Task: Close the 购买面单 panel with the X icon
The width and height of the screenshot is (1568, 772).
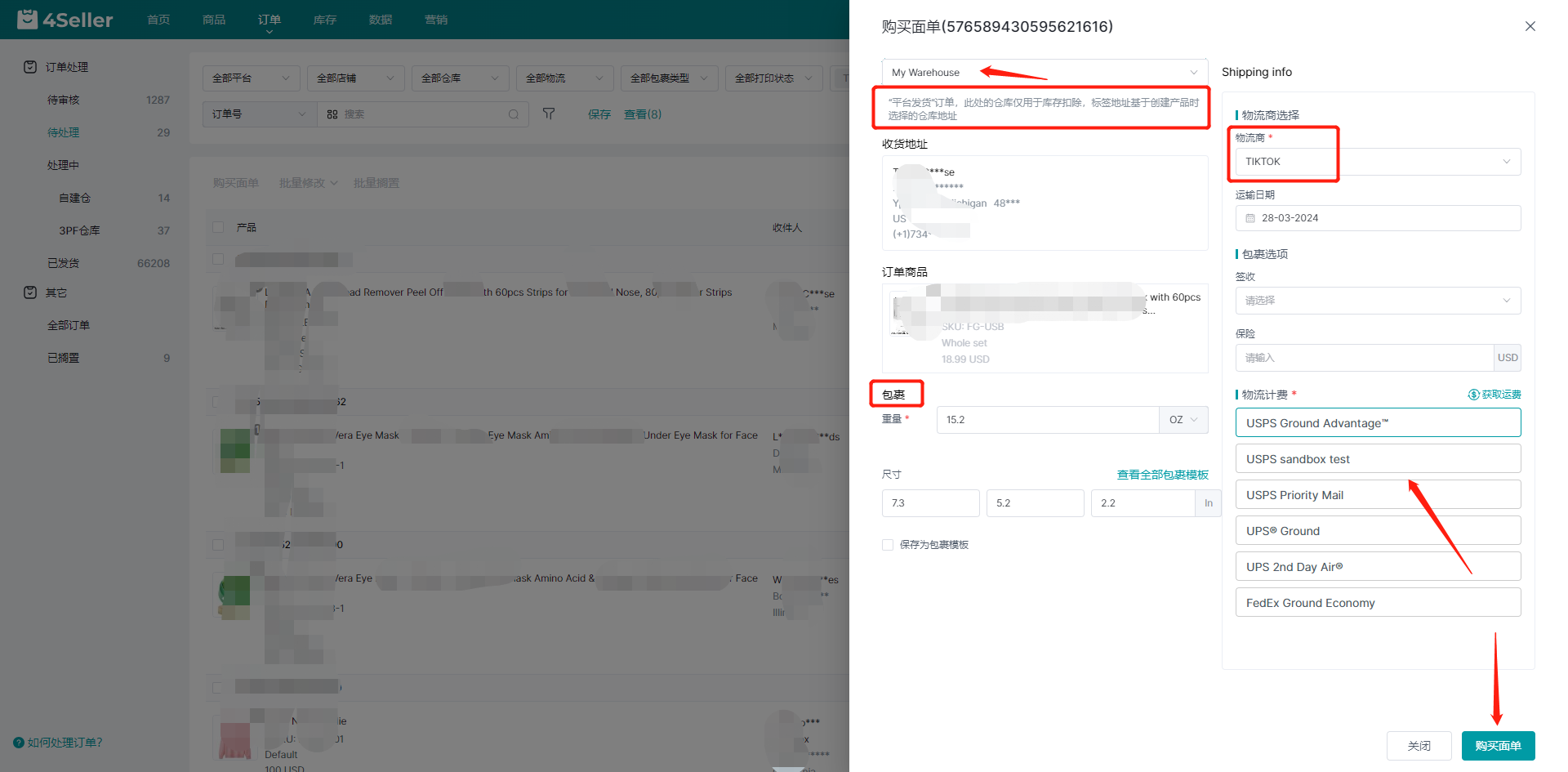Action: click(1530, 26)
